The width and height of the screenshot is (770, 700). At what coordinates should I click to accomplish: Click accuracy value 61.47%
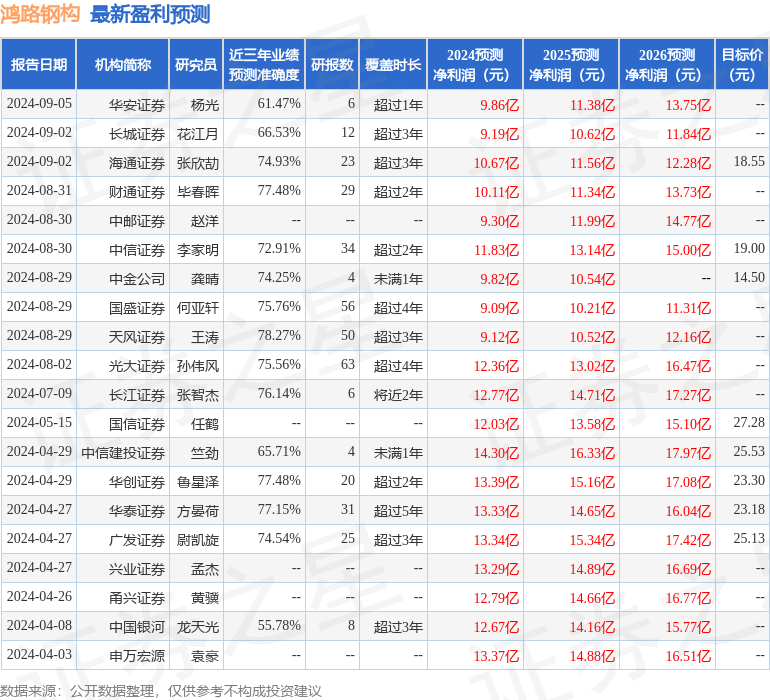point(279,103)
